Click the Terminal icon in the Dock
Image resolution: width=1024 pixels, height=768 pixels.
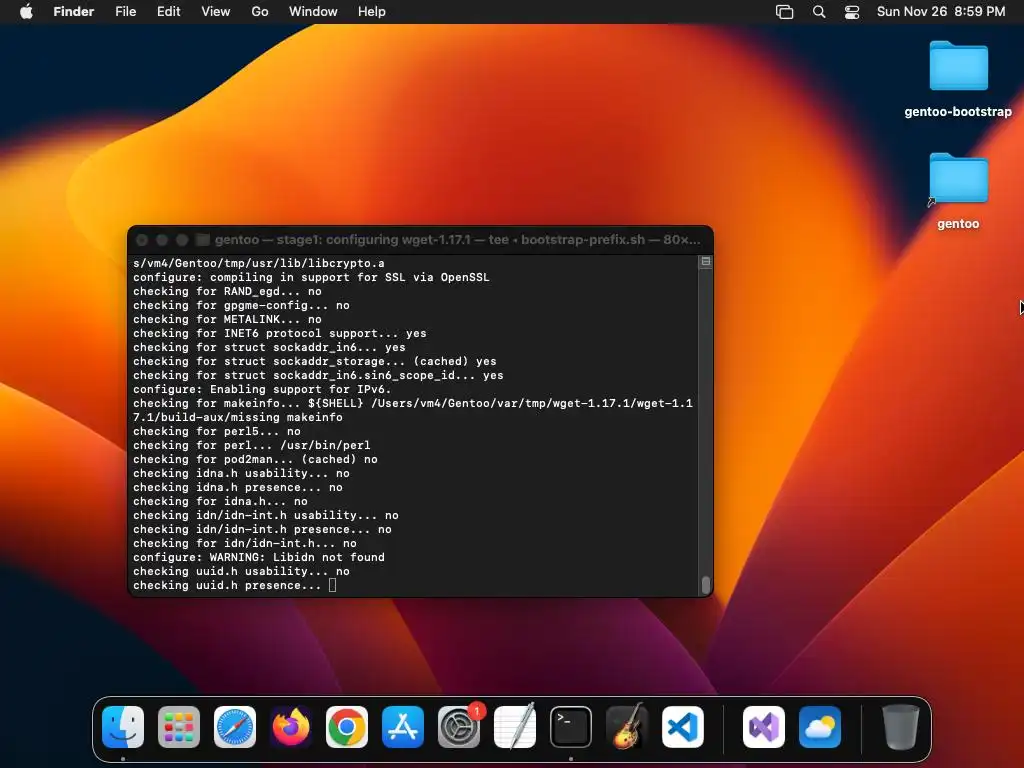571,726
